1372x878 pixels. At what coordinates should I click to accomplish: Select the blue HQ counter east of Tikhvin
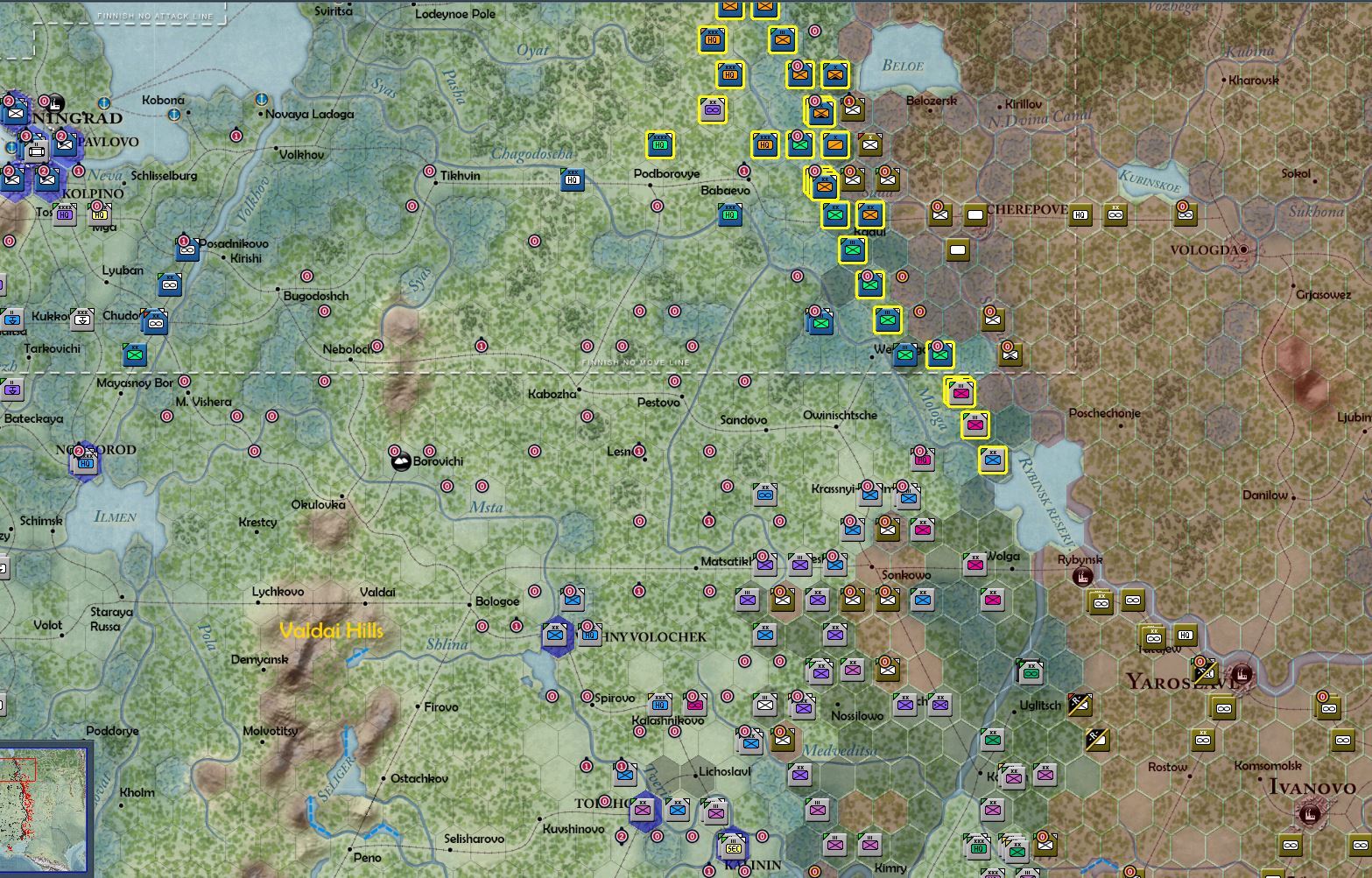573,180
